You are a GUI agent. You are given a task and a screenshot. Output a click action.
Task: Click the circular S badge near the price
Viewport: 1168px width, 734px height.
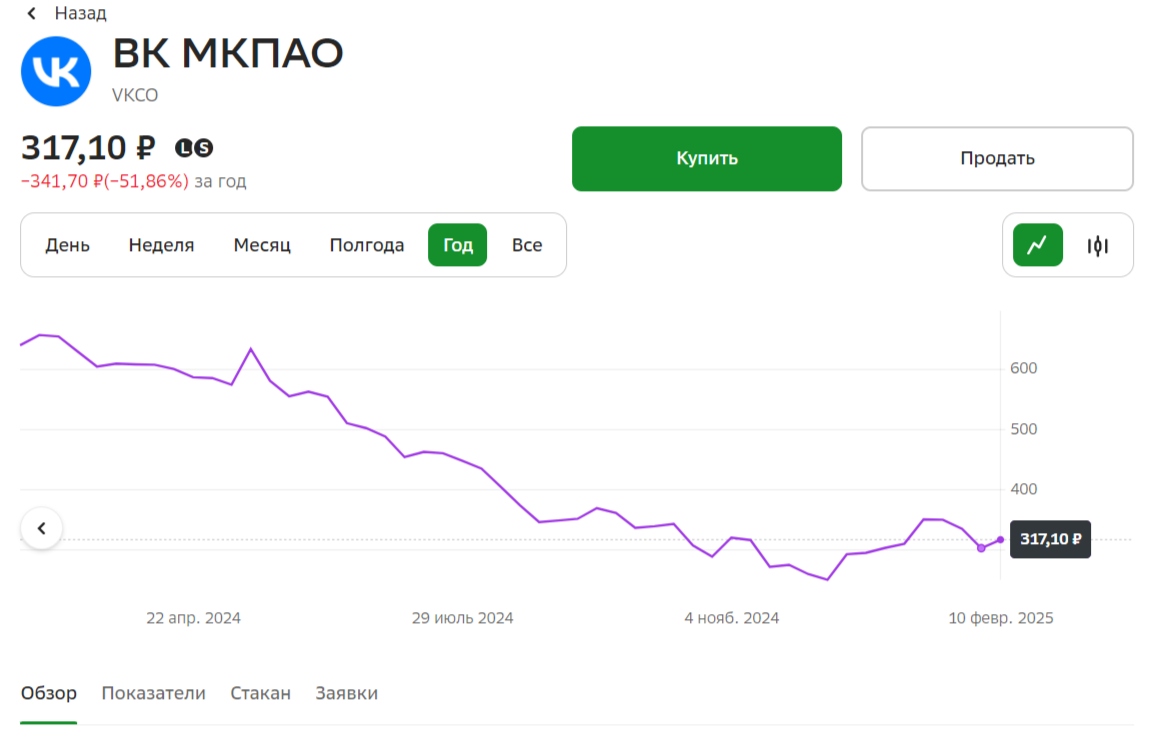(x=203, y=147)
